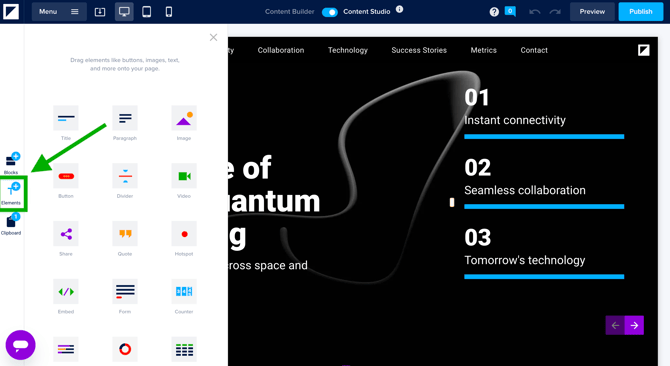670x366 pixels.
Task: Click the blue bar under Seamless collaboration
Action: [544, 207]
